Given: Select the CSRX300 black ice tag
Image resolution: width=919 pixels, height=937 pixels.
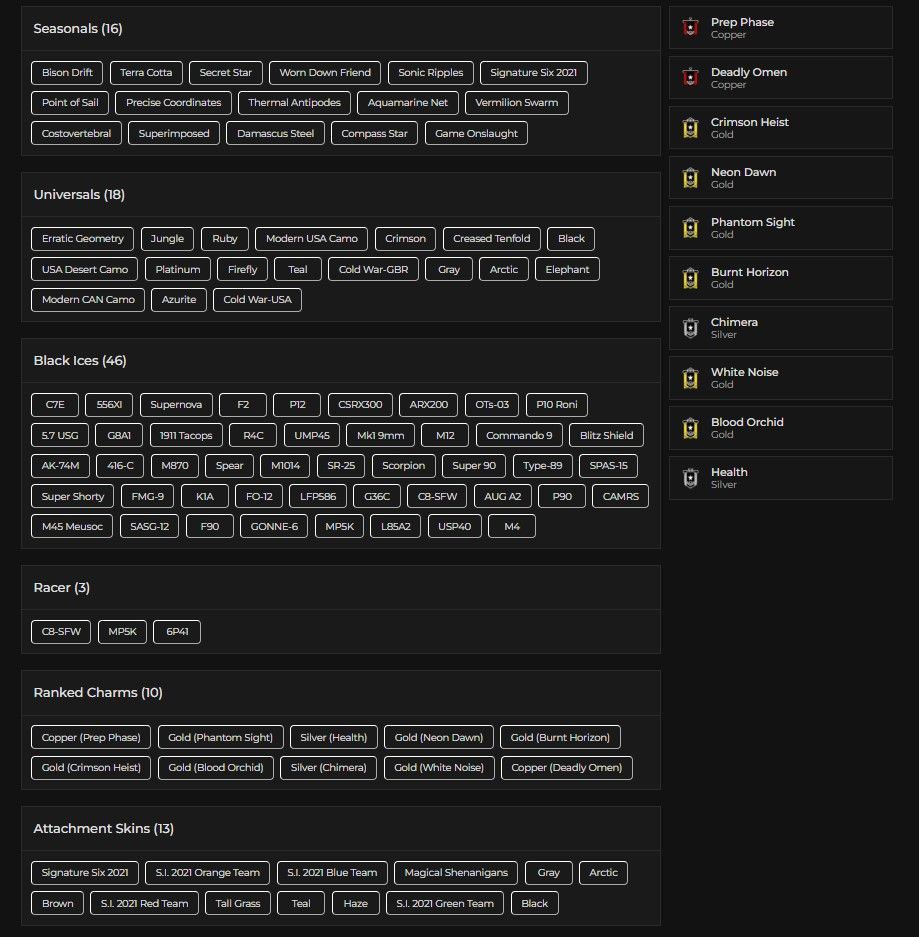Looking at the screenshot, I should [x=360, y=405].
